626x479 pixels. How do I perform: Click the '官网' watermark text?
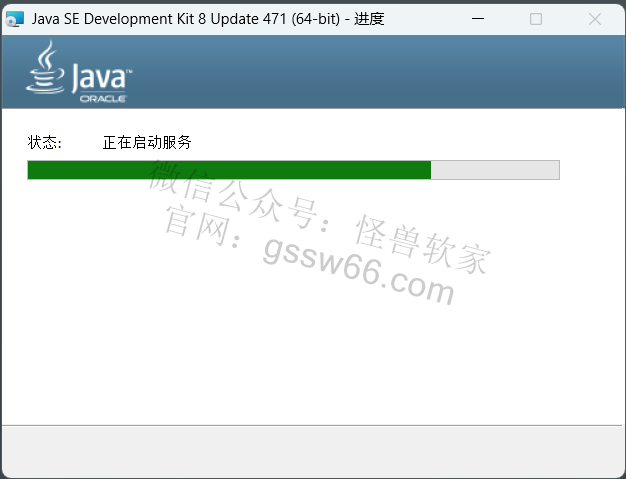pos(197,225)
